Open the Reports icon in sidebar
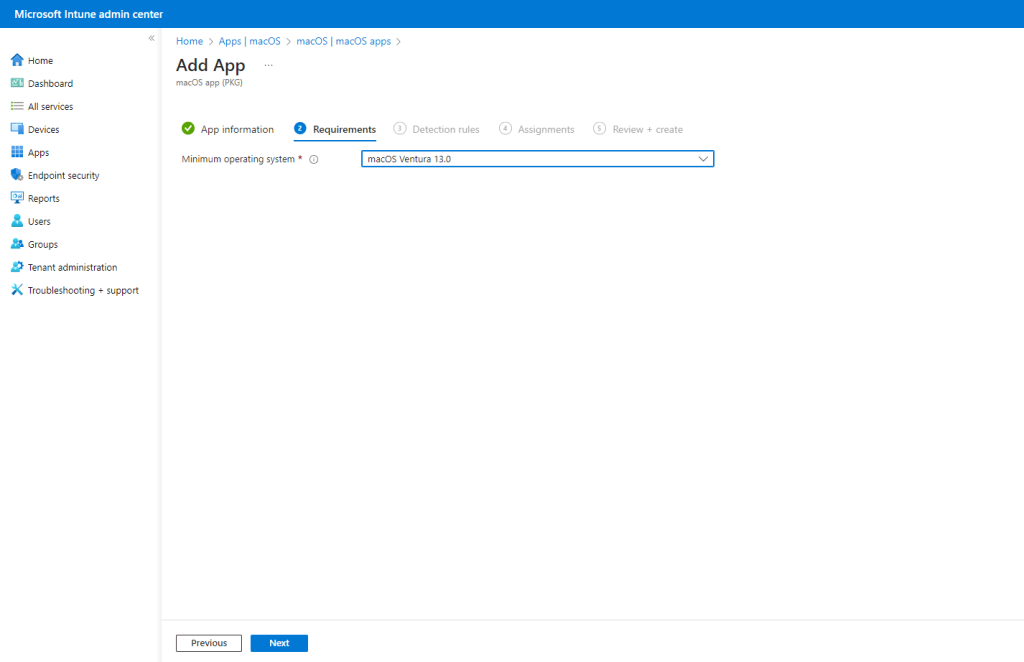Screen dimensions: 1024x662 (x=17, y=198)
